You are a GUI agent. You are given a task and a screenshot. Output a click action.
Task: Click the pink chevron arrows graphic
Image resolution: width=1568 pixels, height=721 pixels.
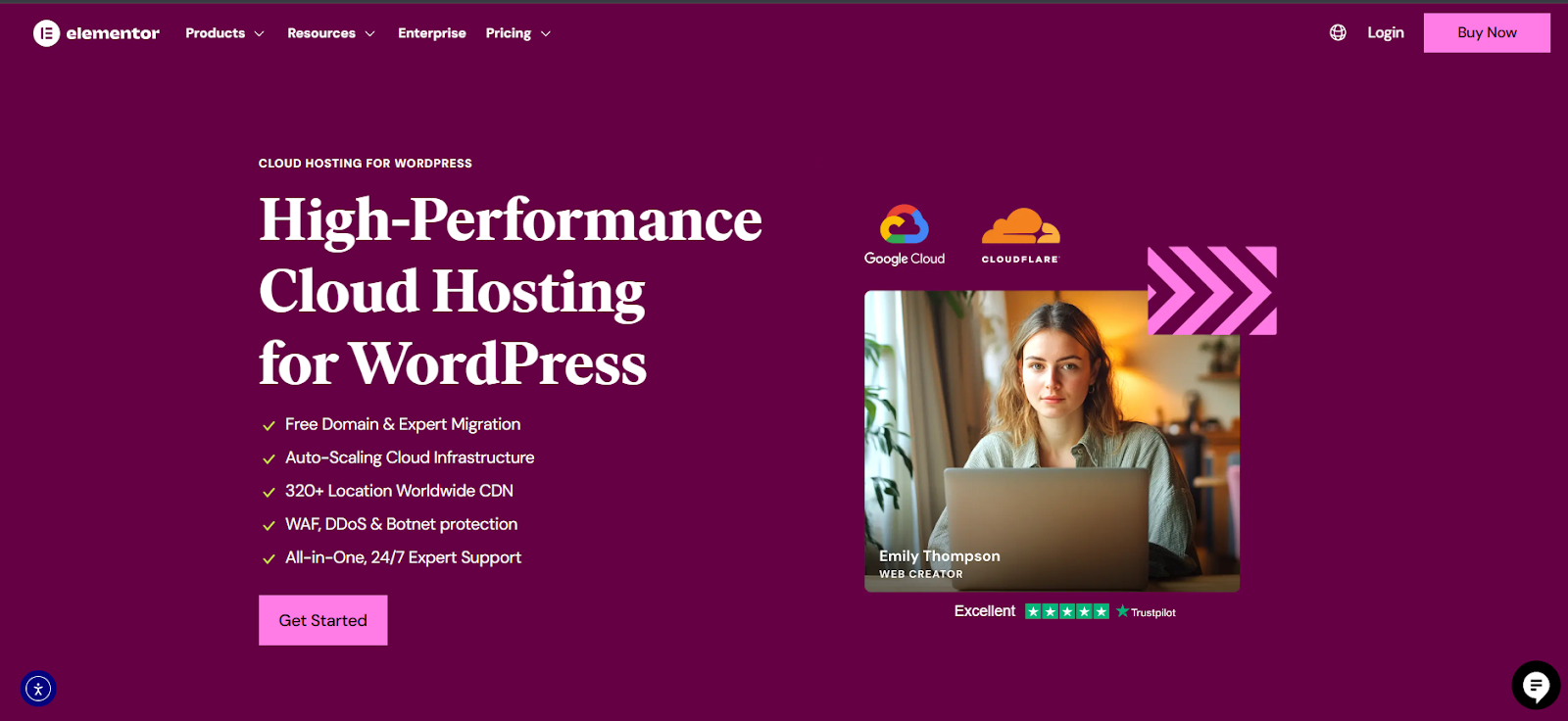1212,291
